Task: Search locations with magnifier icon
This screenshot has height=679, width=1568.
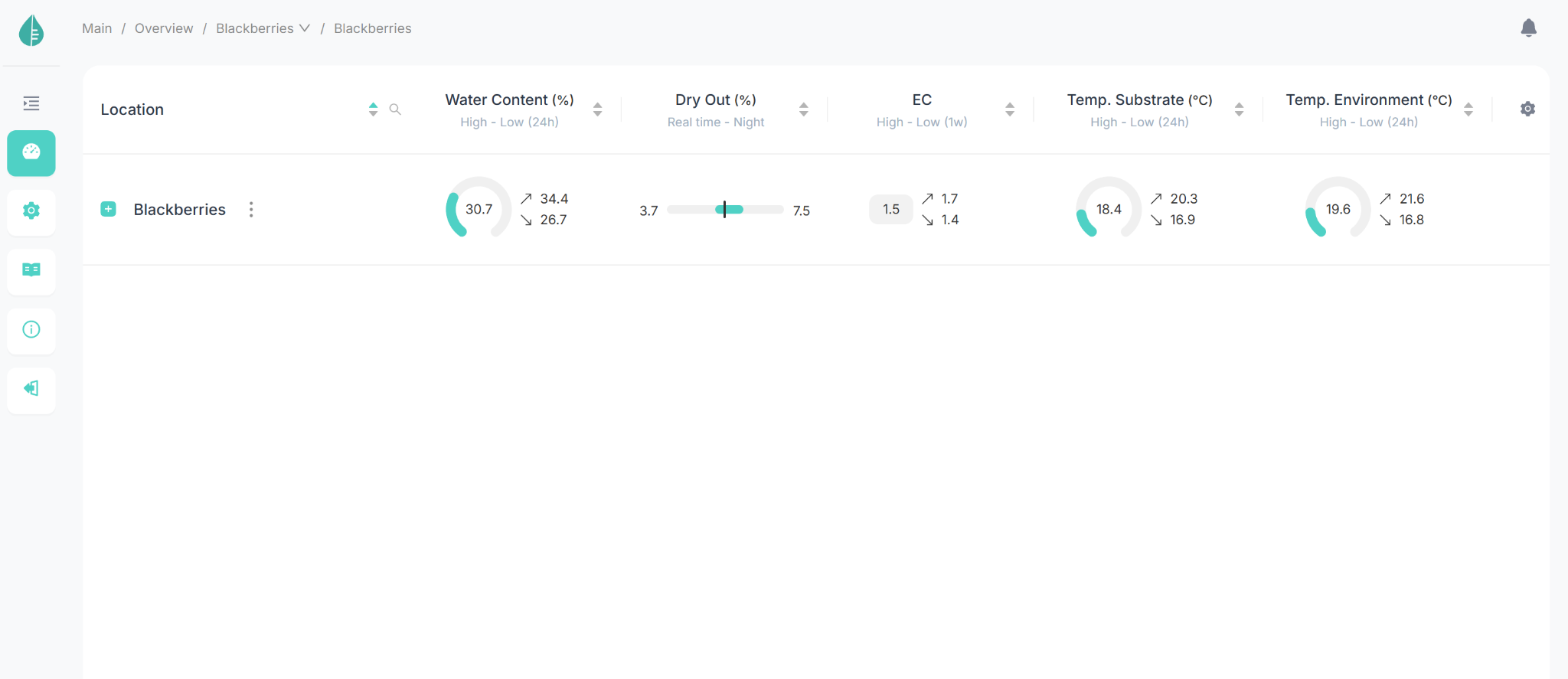Action: pyautogui.click(x=395, y=109)
